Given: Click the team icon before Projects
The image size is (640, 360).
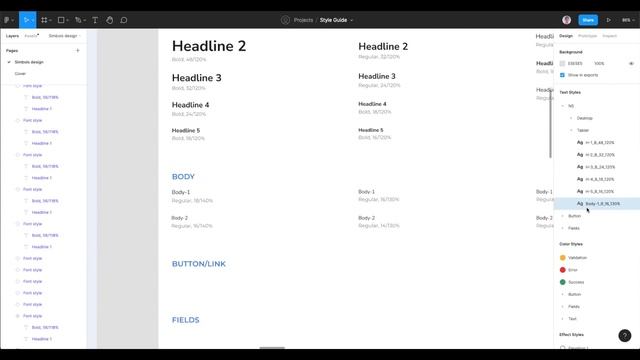Looking at the screenshot, I should point(285,20).
